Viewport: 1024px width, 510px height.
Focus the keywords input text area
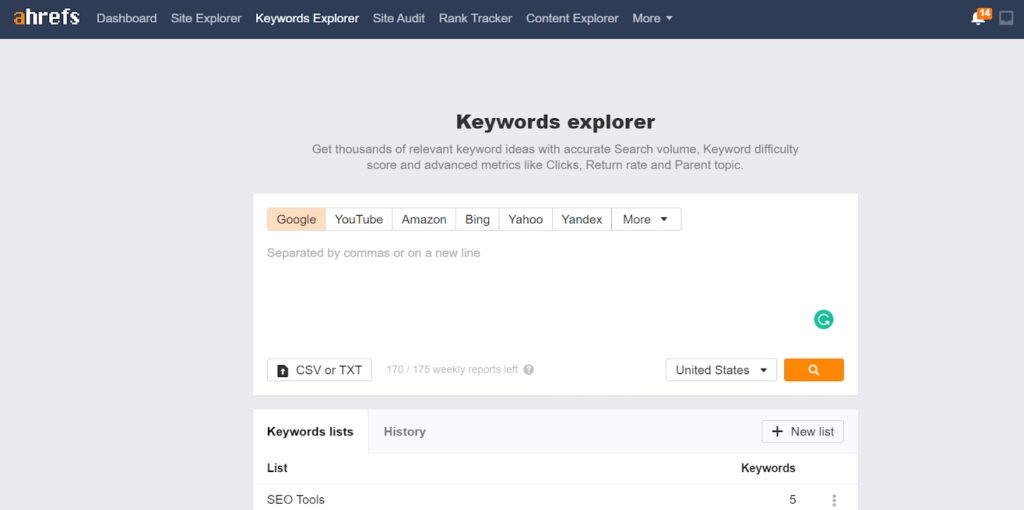(555, 293)
